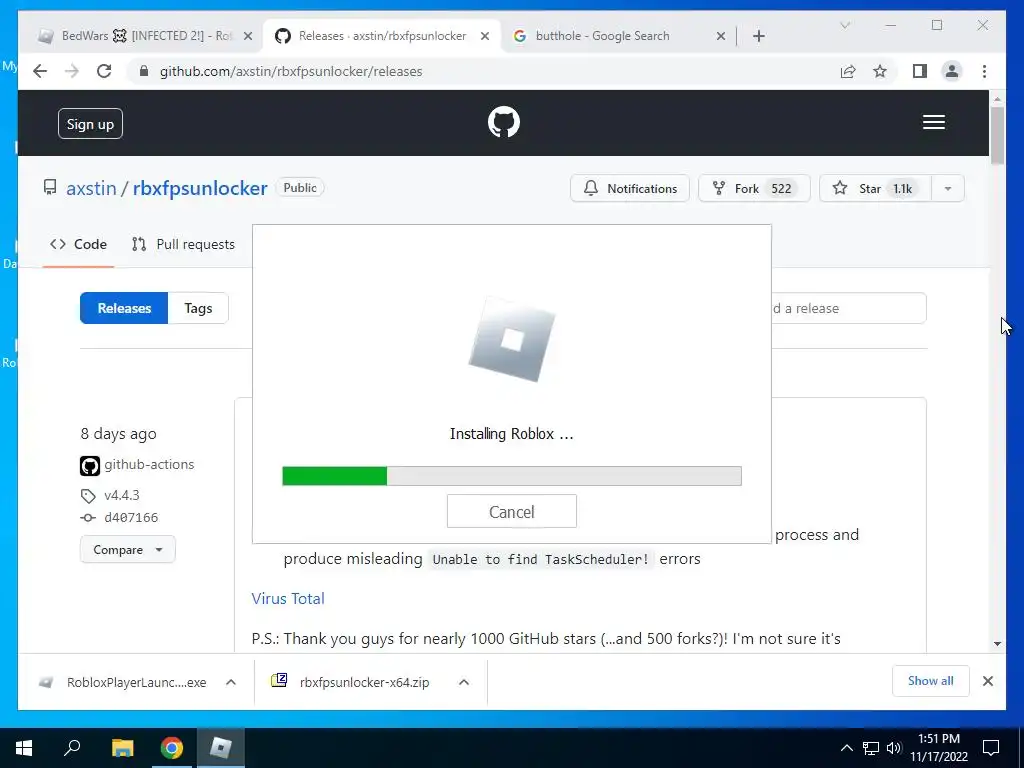Screen dimensions: 1024x768
Task: Open the github-actions author link
Action: click(x=149, y=464)
